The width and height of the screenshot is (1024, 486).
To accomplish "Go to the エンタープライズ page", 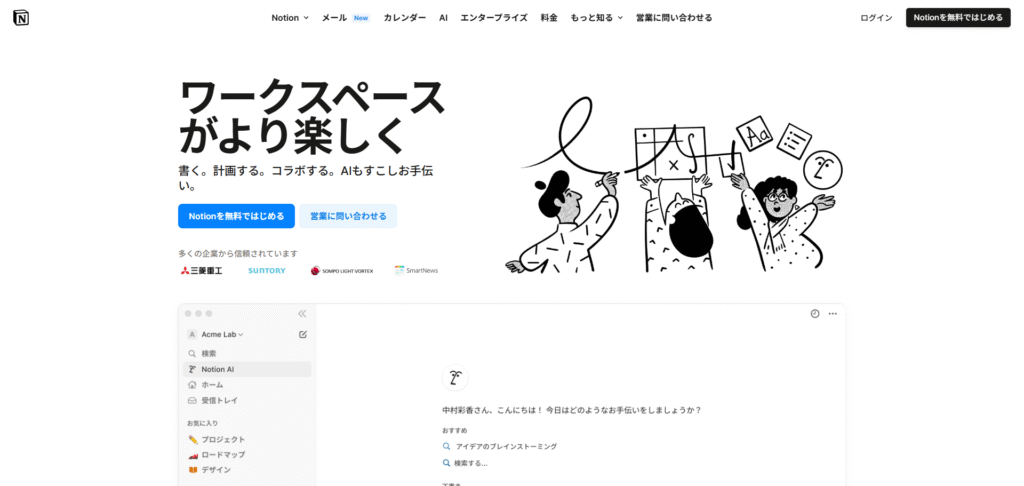I will tap(494, 18).
